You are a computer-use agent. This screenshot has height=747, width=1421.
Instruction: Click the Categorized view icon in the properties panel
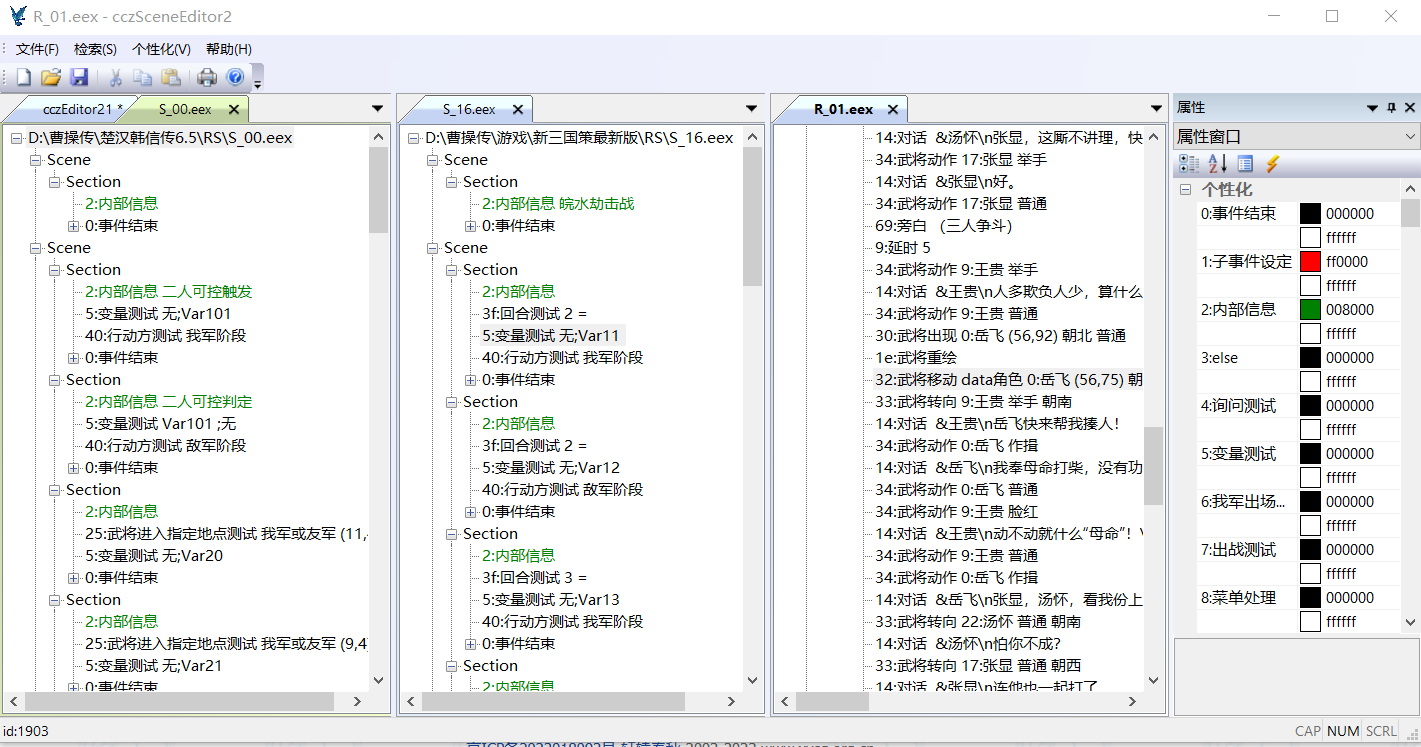1189,164
